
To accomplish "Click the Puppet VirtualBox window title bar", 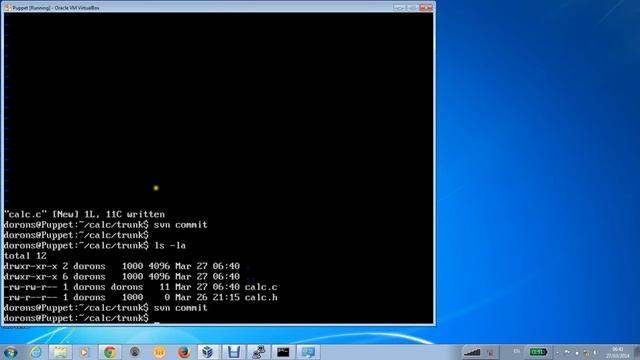I will 218,7.
